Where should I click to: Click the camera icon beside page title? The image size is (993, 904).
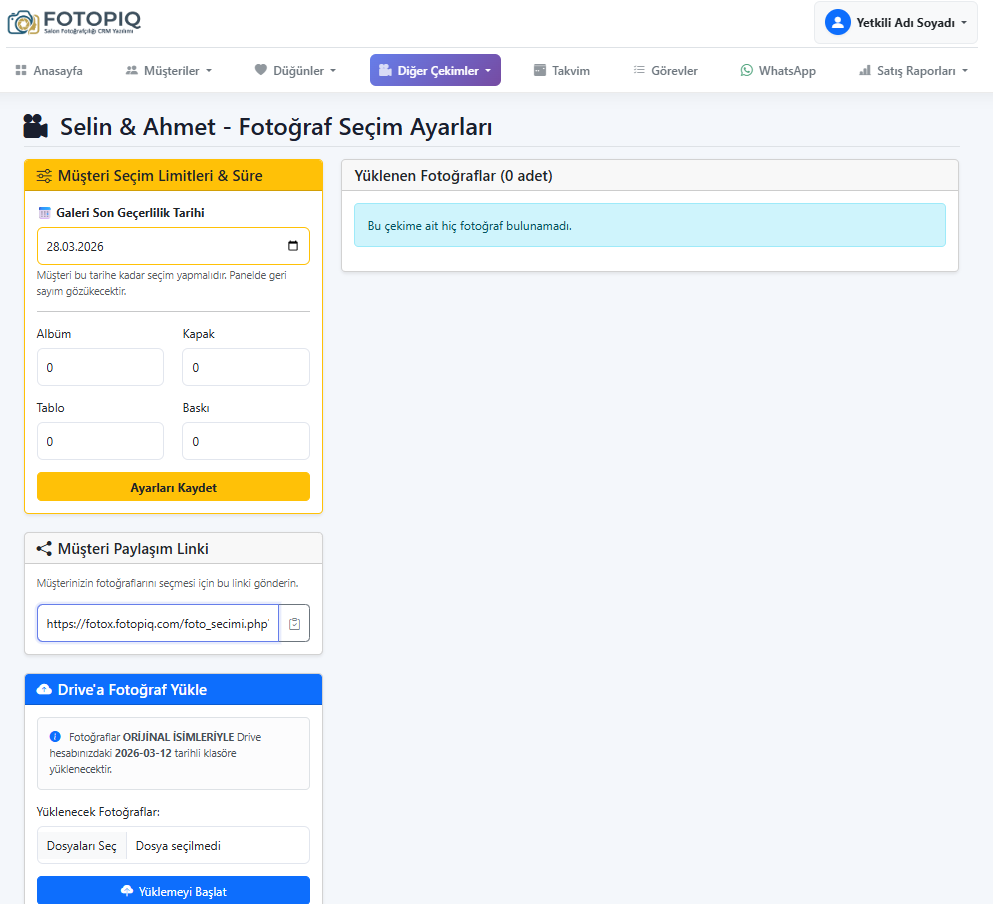pyautogui.click(x=36, y=127)
